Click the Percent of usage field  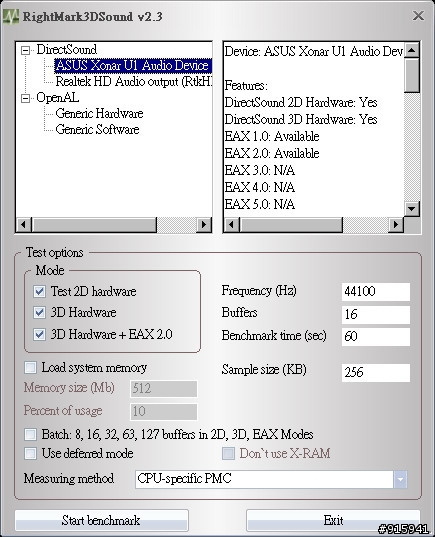164,411
